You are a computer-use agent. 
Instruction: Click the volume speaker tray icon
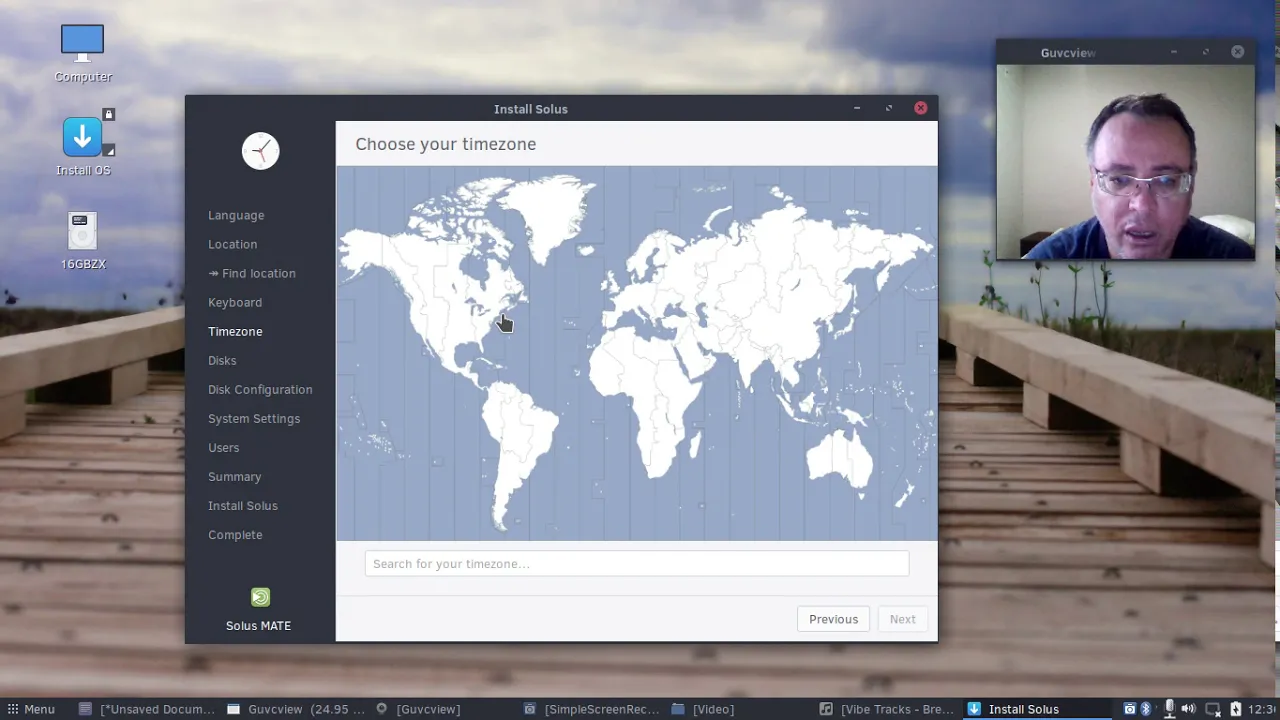pos(1189,709)
